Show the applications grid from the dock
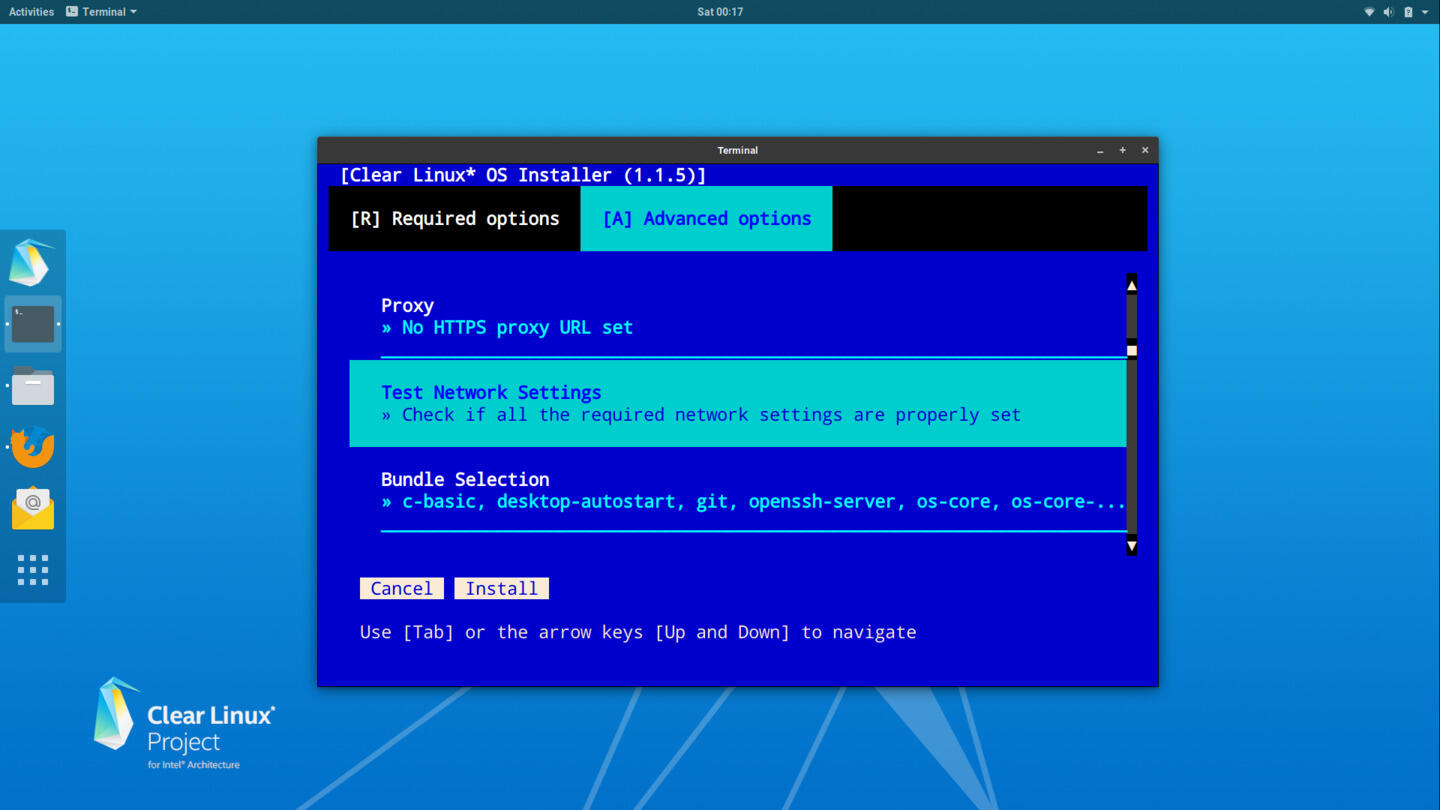 [33, 569]
